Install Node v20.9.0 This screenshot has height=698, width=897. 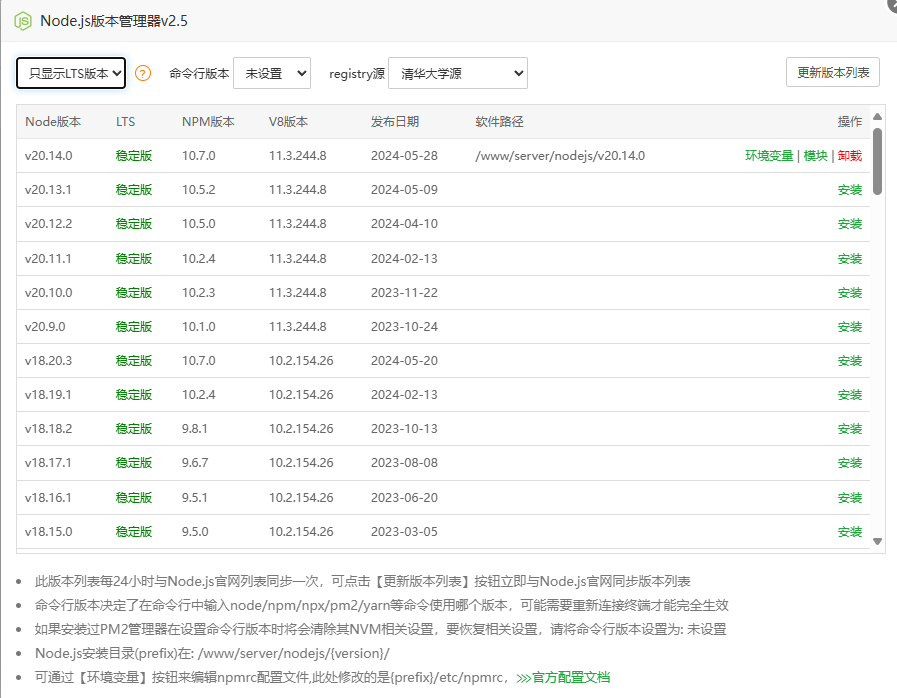(850, 327)
